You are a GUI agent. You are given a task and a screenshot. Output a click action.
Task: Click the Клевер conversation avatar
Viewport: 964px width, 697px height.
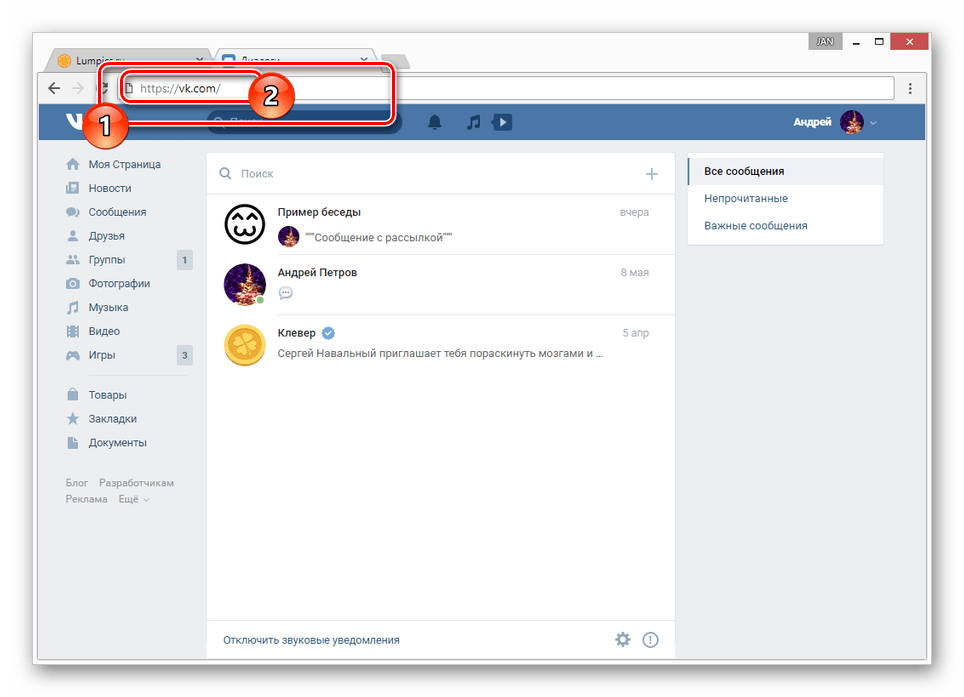tap(244, 344)
